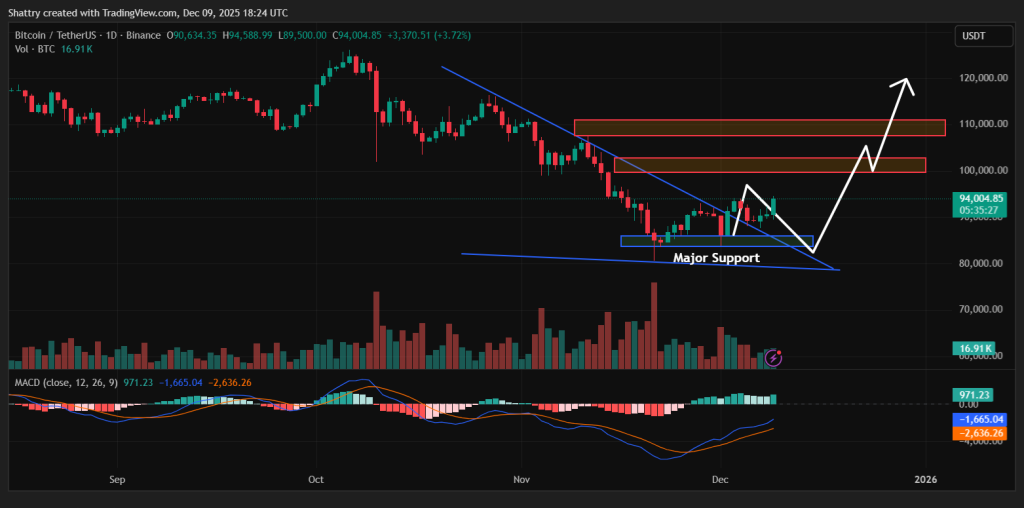Click the Shattry created with TradingView.com header
Image resolution: width=1024 pixels, height=508 pixels.
coord(148,13)
